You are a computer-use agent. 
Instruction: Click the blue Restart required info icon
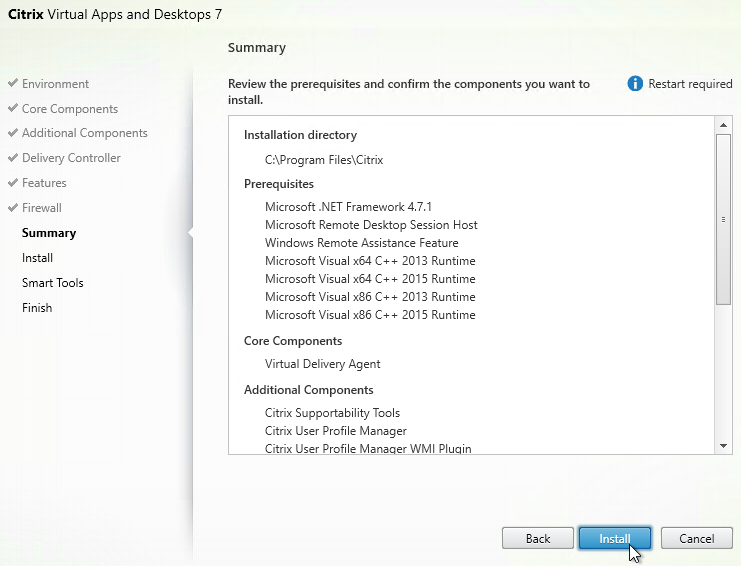(635, 84)
